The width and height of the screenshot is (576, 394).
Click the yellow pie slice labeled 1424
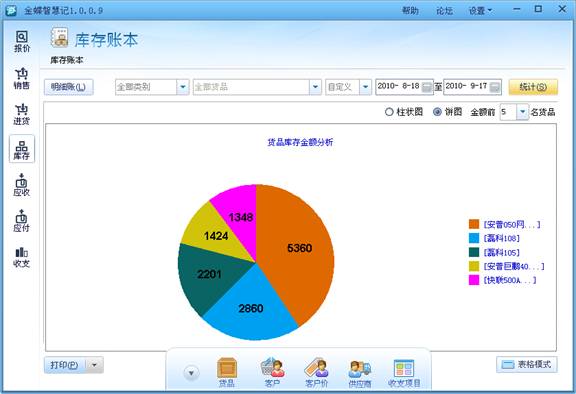pos(216,235)
